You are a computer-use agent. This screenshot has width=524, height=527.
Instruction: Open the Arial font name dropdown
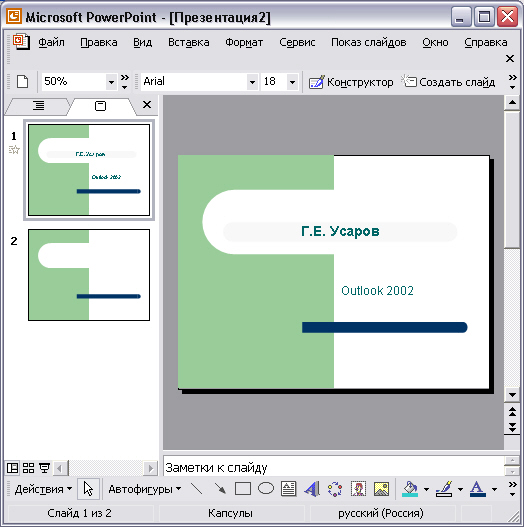coord(252,82)
